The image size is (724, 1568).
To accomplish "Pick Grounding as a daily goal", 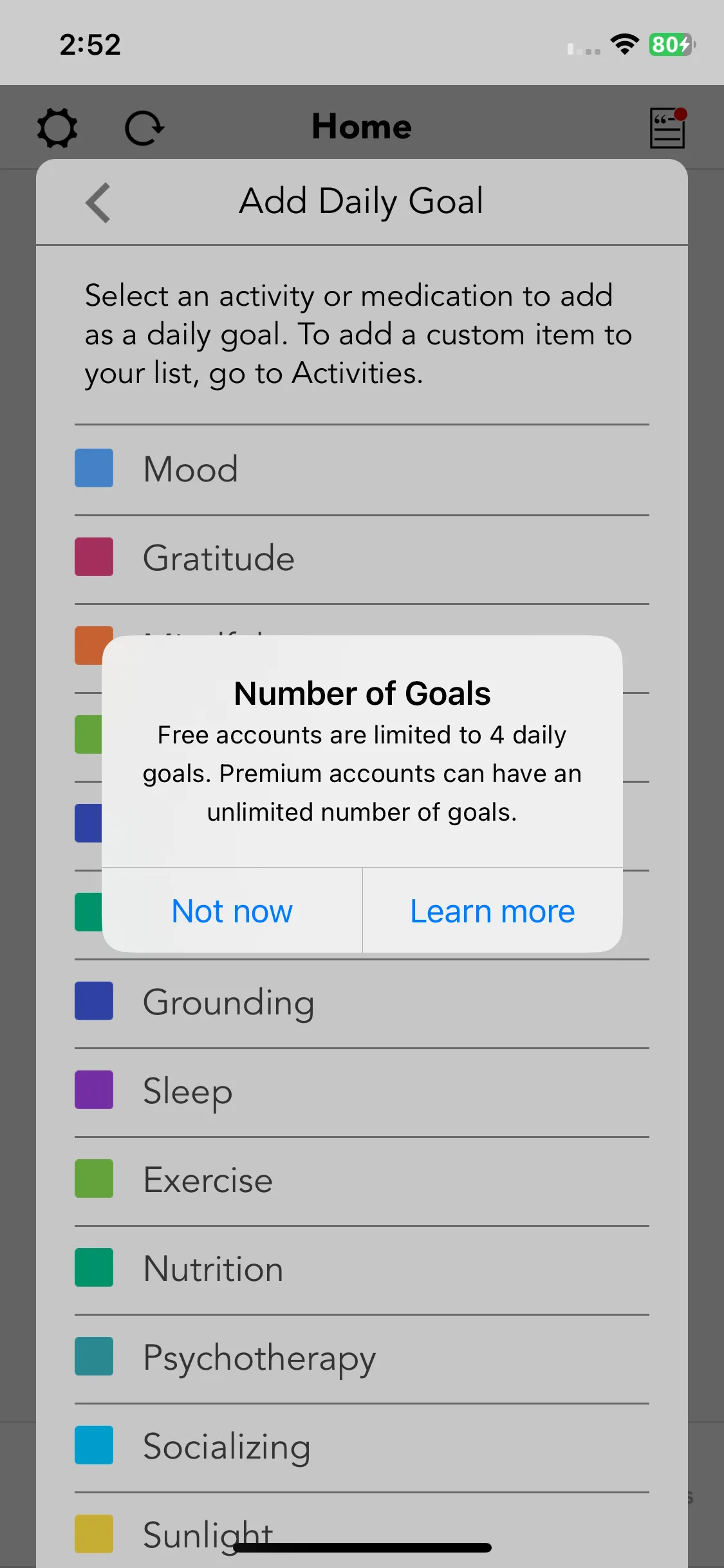I will [x=362, y=1002].
